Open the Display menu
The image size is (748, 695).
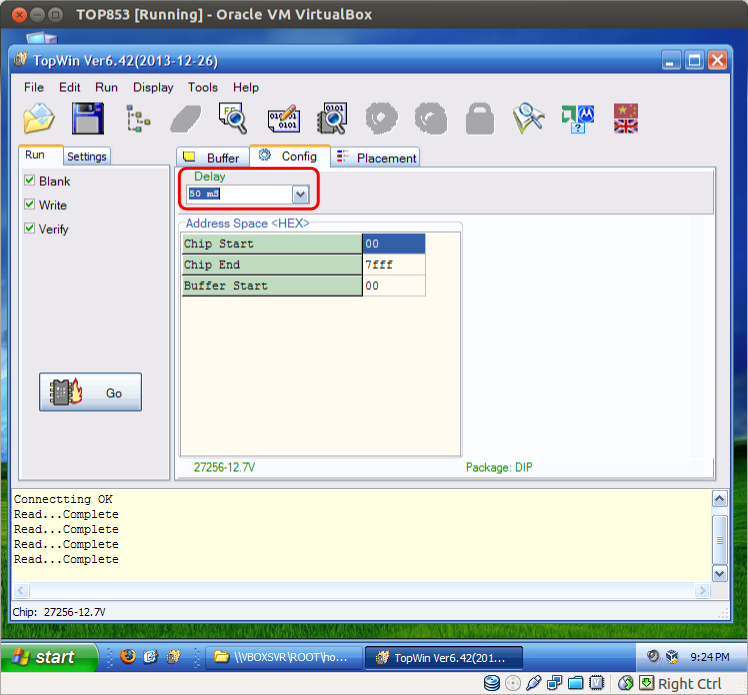click(153, 87)
